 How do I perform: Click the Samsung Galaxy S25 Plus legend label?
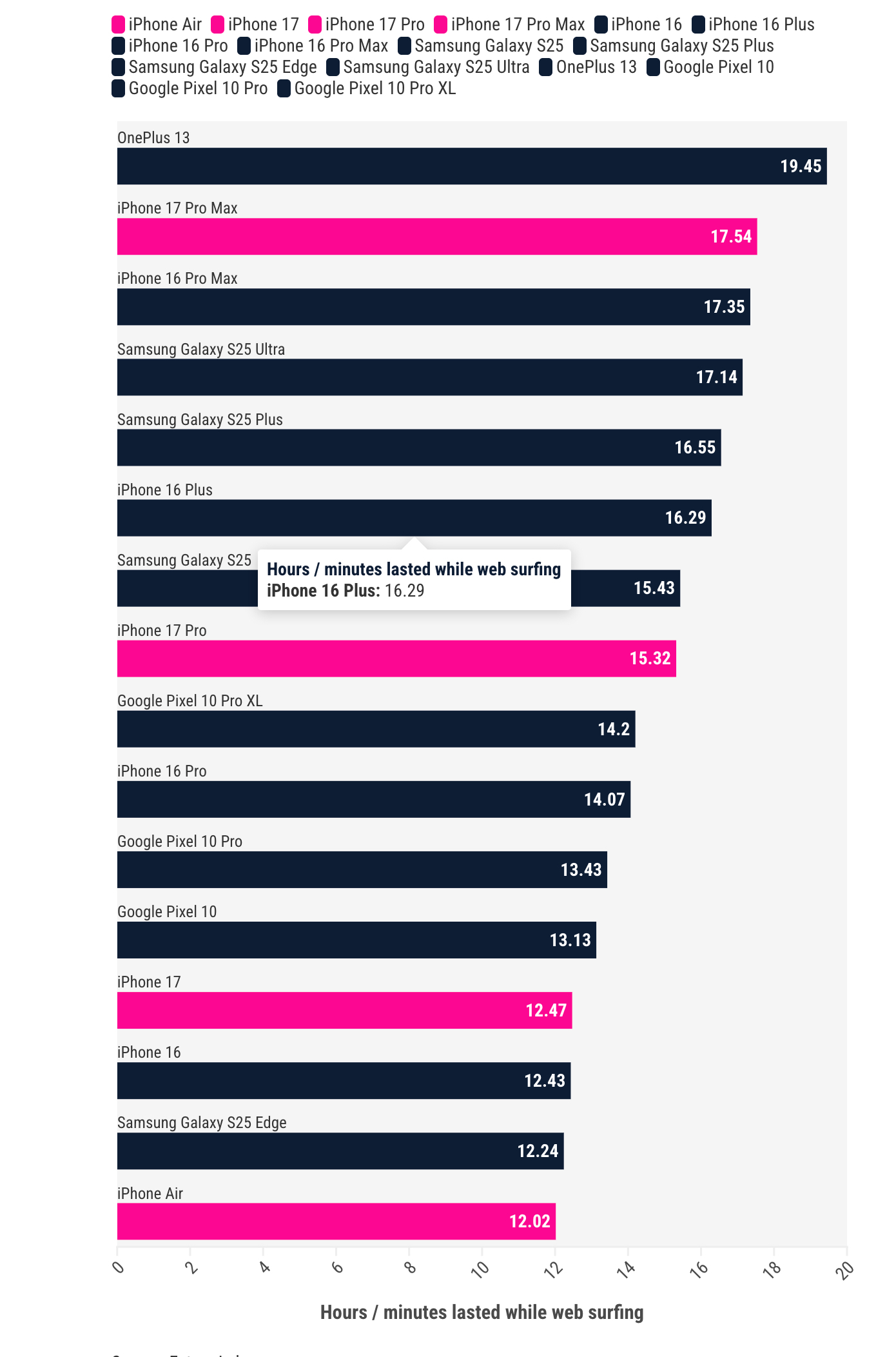[x=681, y=46]
